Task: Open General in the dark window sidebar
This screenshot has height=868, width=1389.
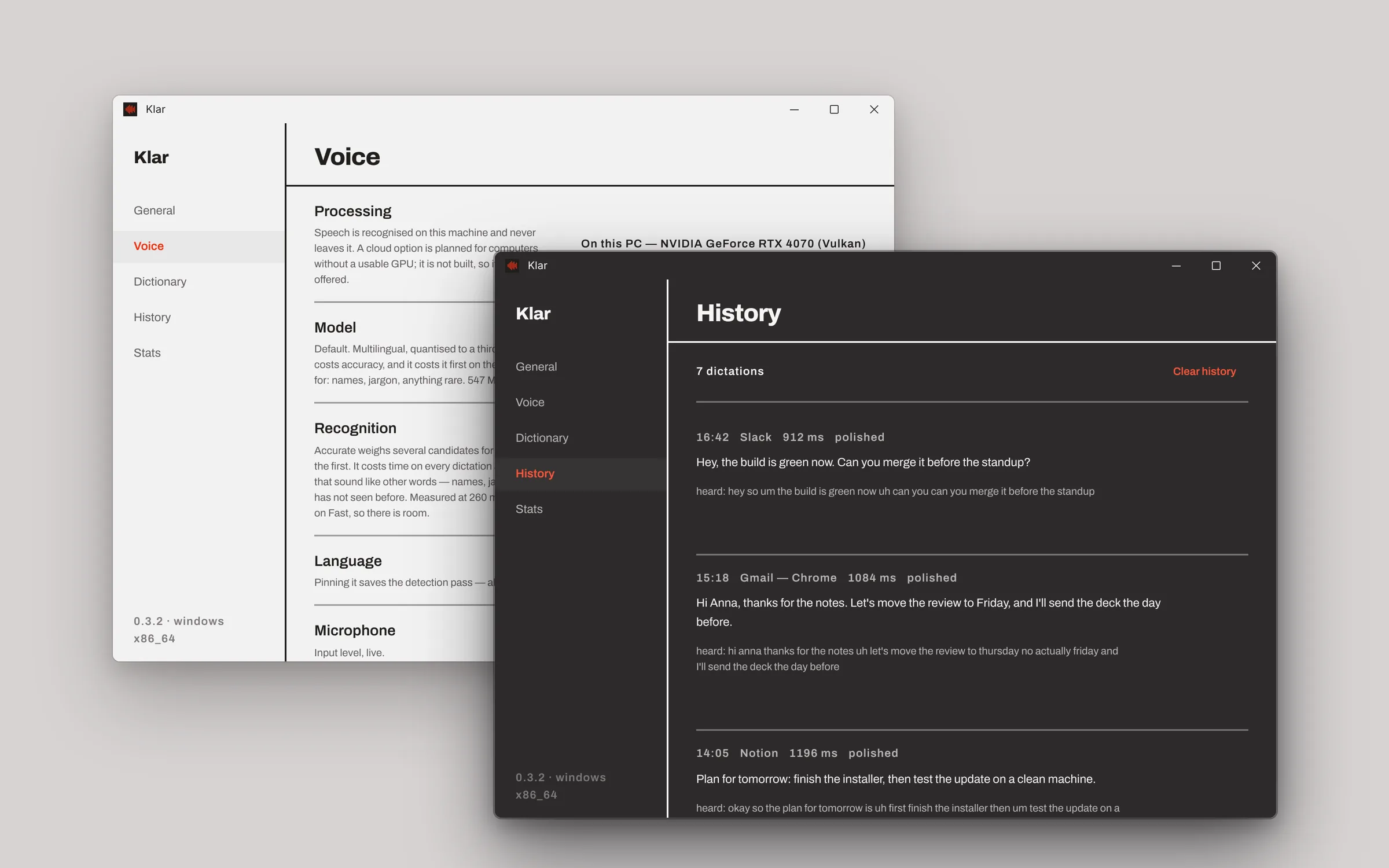Action: [x=580, y=367]
